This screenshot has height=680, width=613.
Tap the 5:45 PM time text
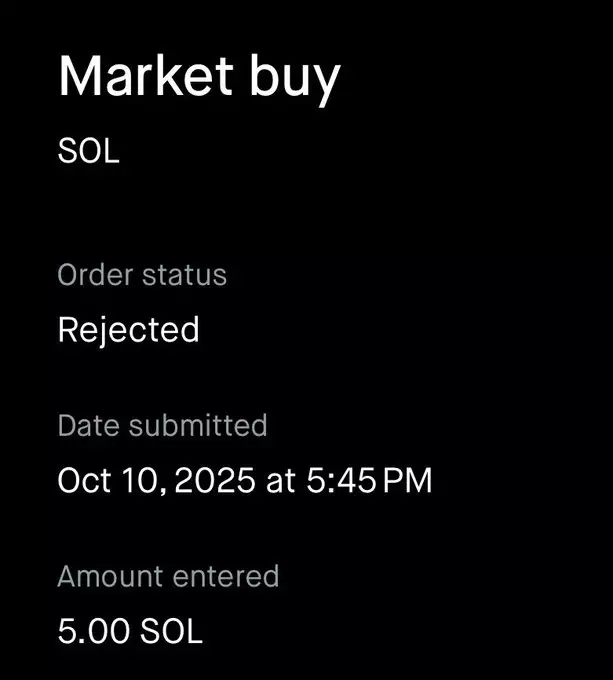pyautogui.click(x=368, y=480)
